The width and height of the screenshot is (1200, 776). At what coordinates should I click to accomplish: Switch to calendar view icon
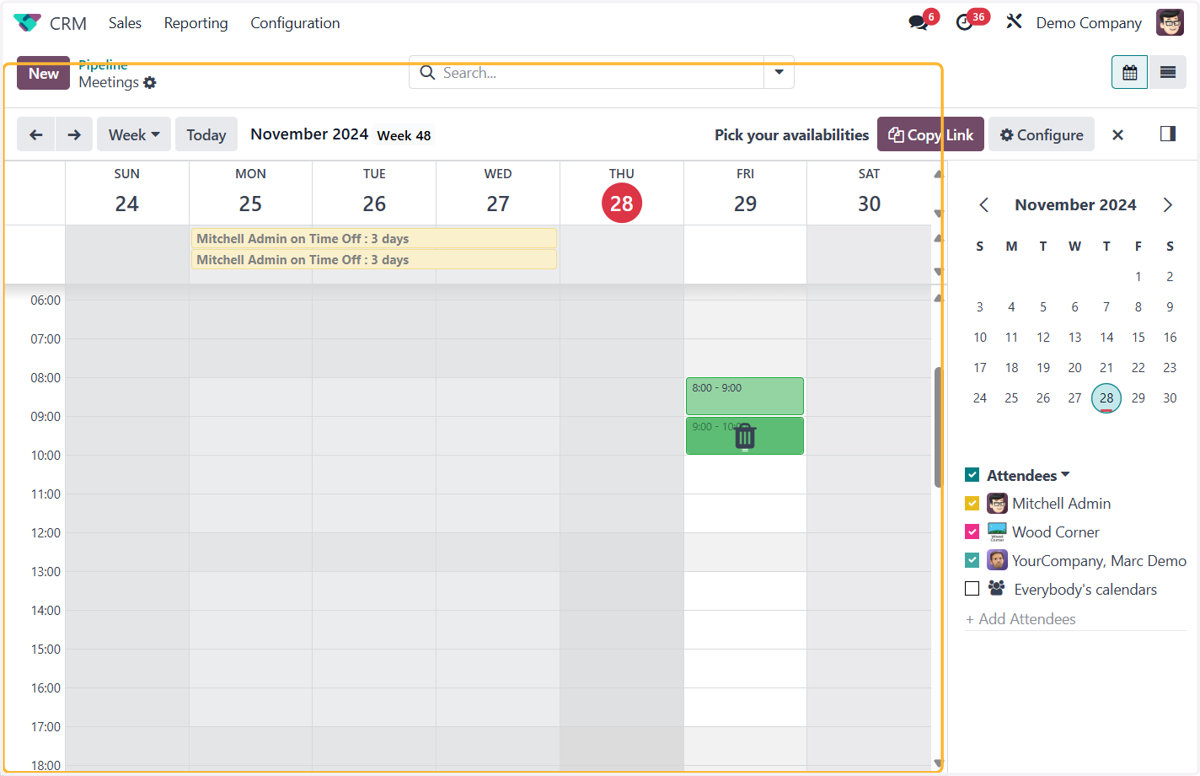[x=1130, y=72]
